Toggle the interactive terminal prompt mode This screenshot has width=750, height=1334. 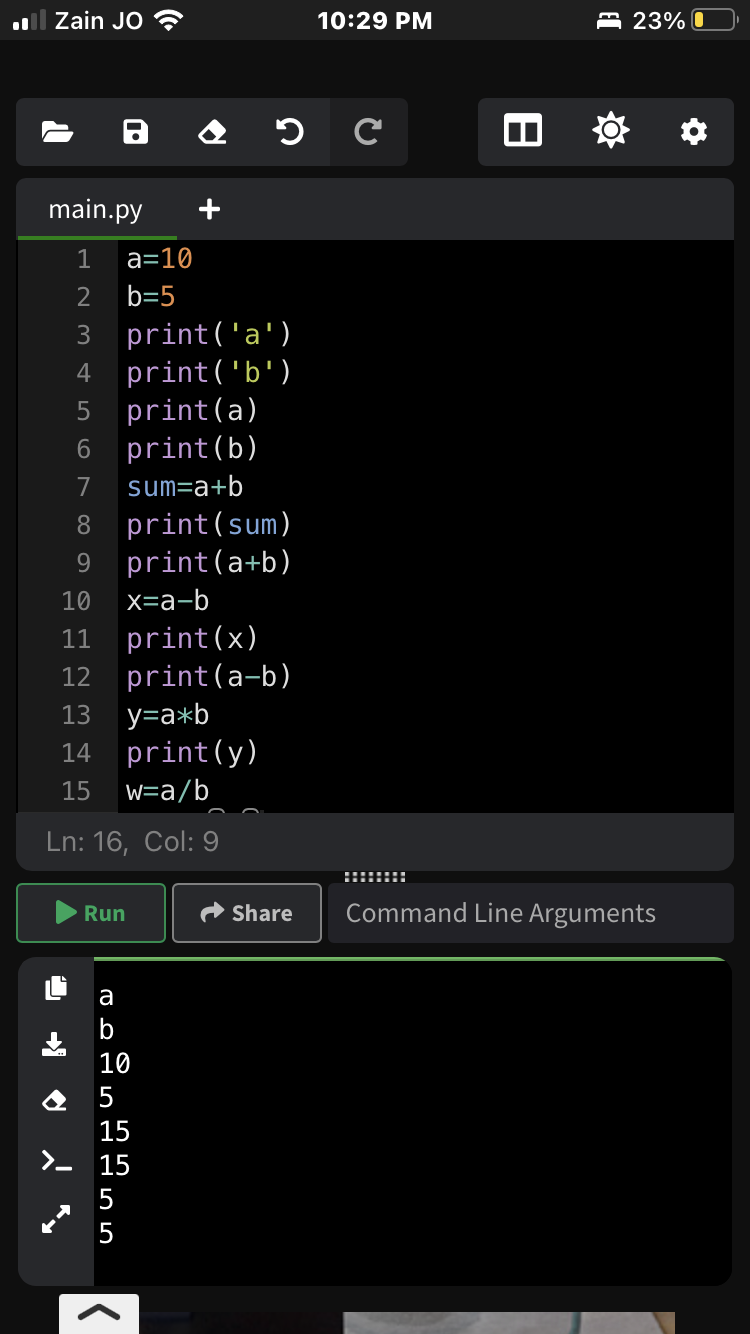[x=56, y=1160]
